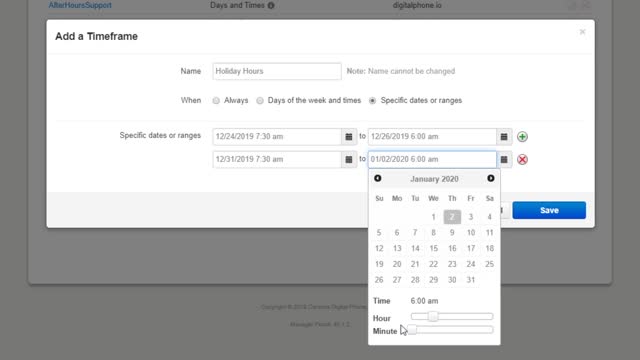Image resolution: width=640 pixels, height=360 pixels.
Task: Select January 7 in the calendar
Action: pos(415,233)
